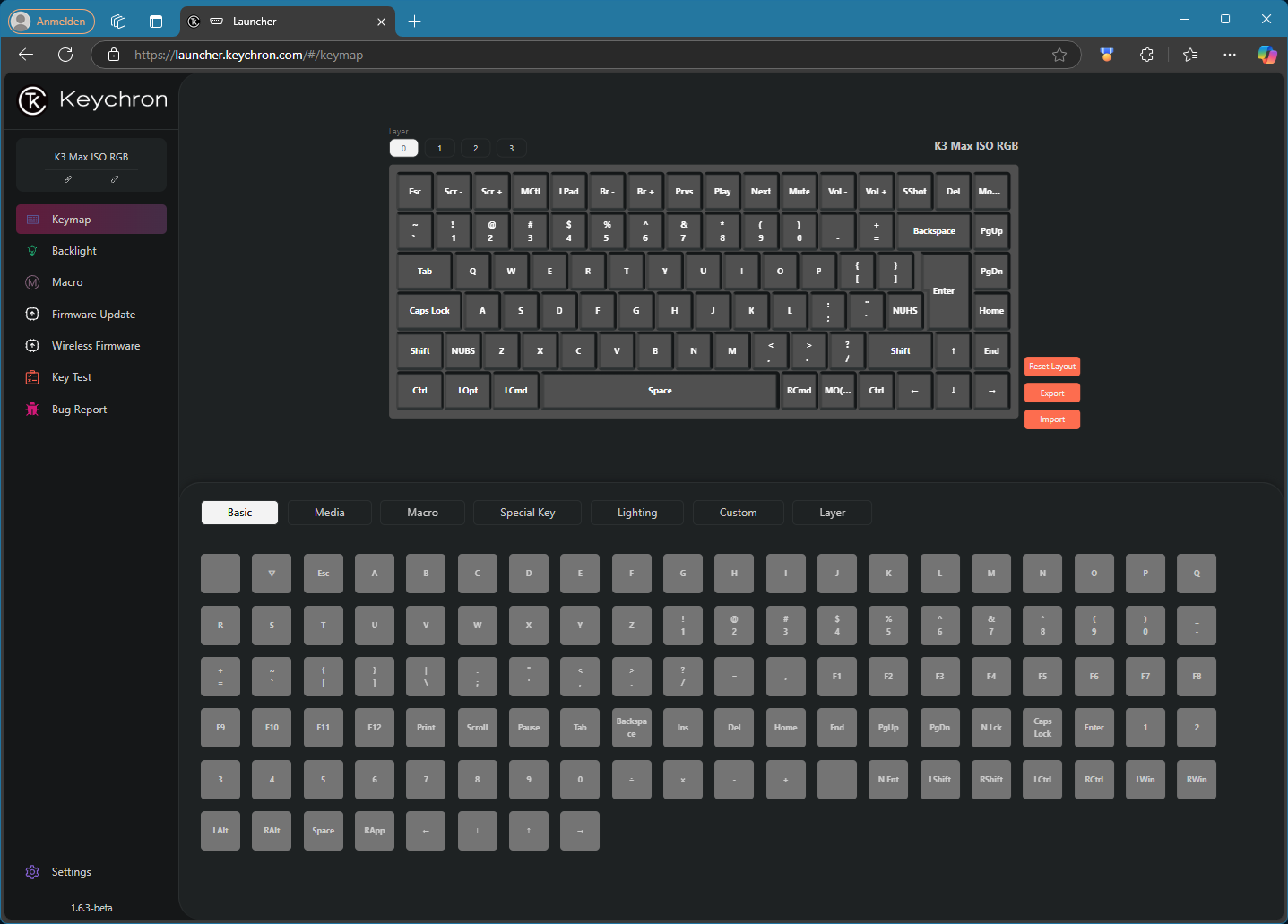Screen dimensions: 1288x924
Task: Click the Keychron logo
Action: [x=92, y=100]
